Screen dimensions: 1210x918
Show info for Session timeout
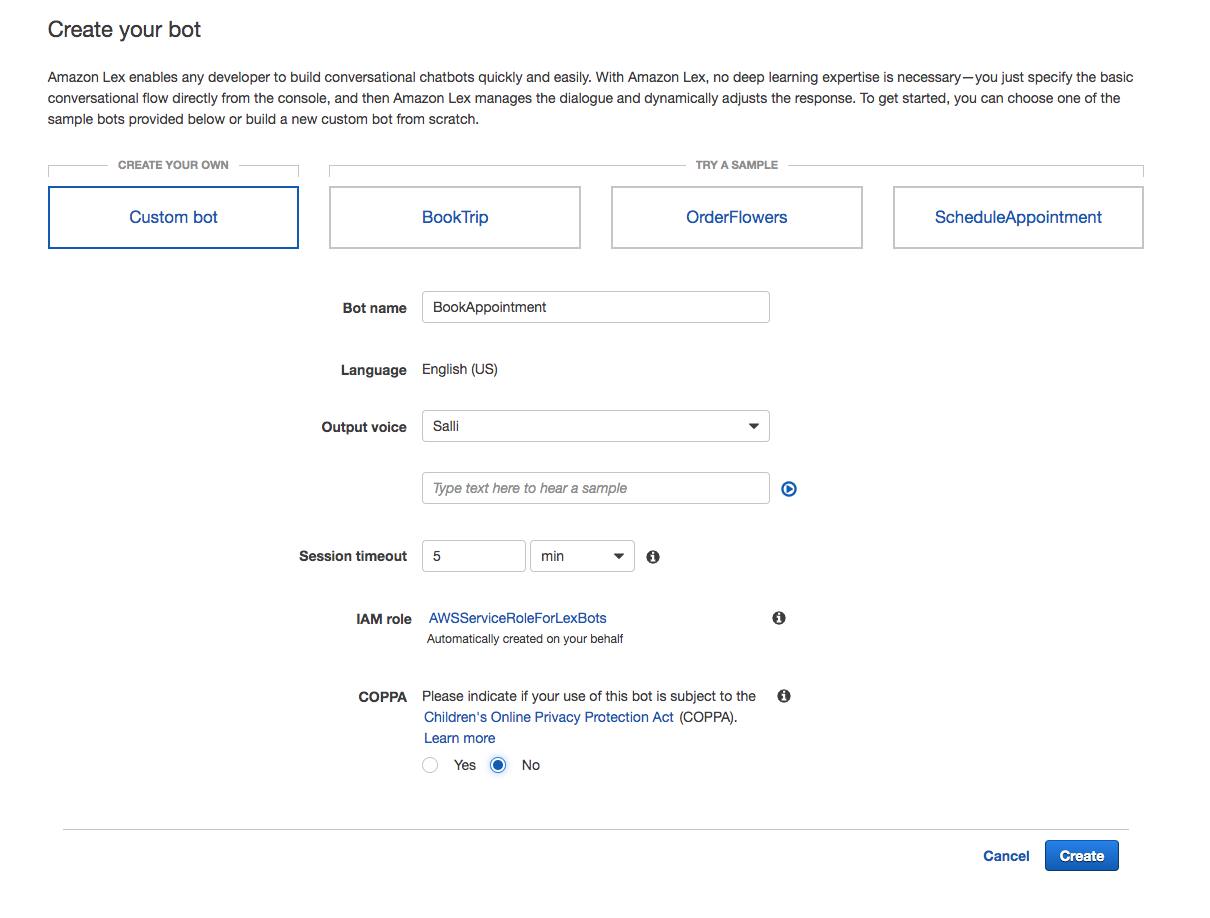tap(653, 557)
